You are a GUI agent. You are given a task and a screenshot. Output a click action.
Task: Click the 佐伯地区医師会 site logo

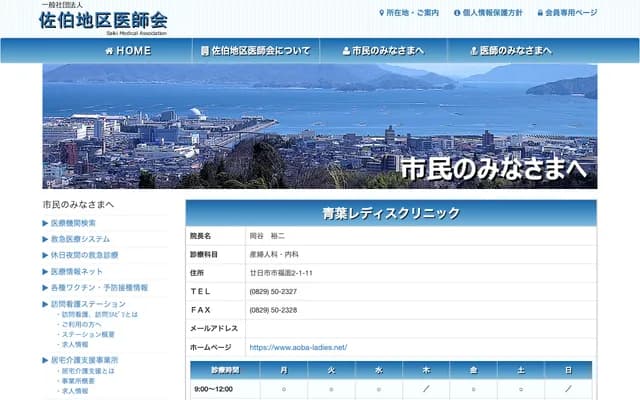[x=104, y=19]
